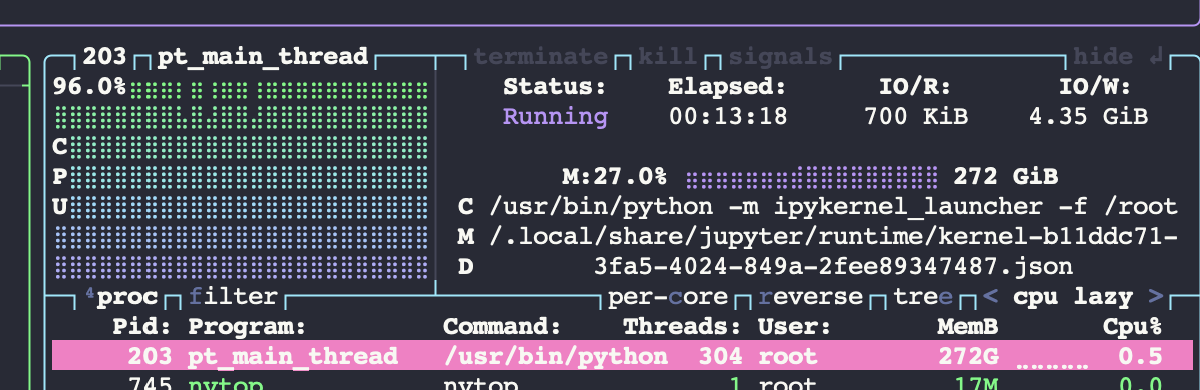
Task: Click the pt_main_thread title in the detail box
Action: (x=263, y=56)
